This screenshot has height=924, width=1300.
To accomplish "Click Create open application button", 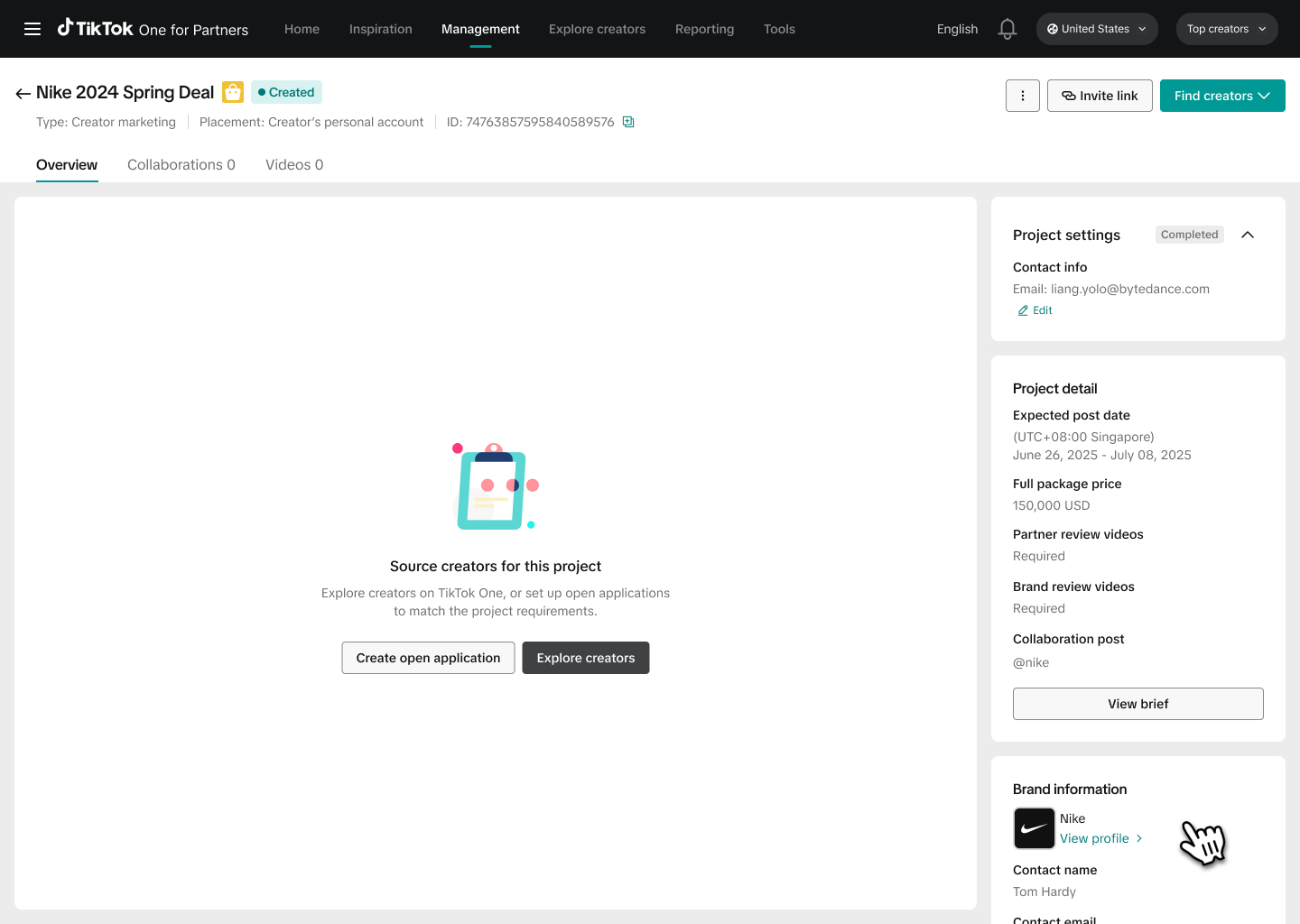I will coord(428,658).
